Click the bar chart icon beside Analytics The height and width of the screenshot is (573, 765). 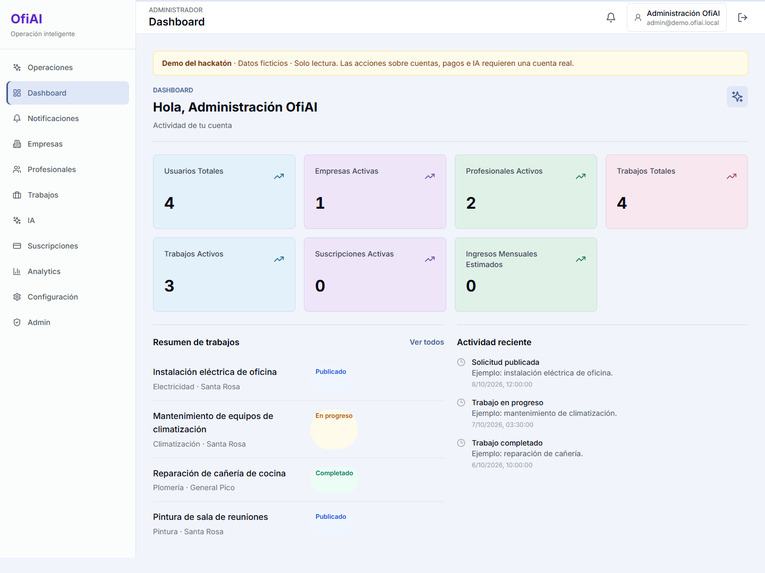point(17,271)
